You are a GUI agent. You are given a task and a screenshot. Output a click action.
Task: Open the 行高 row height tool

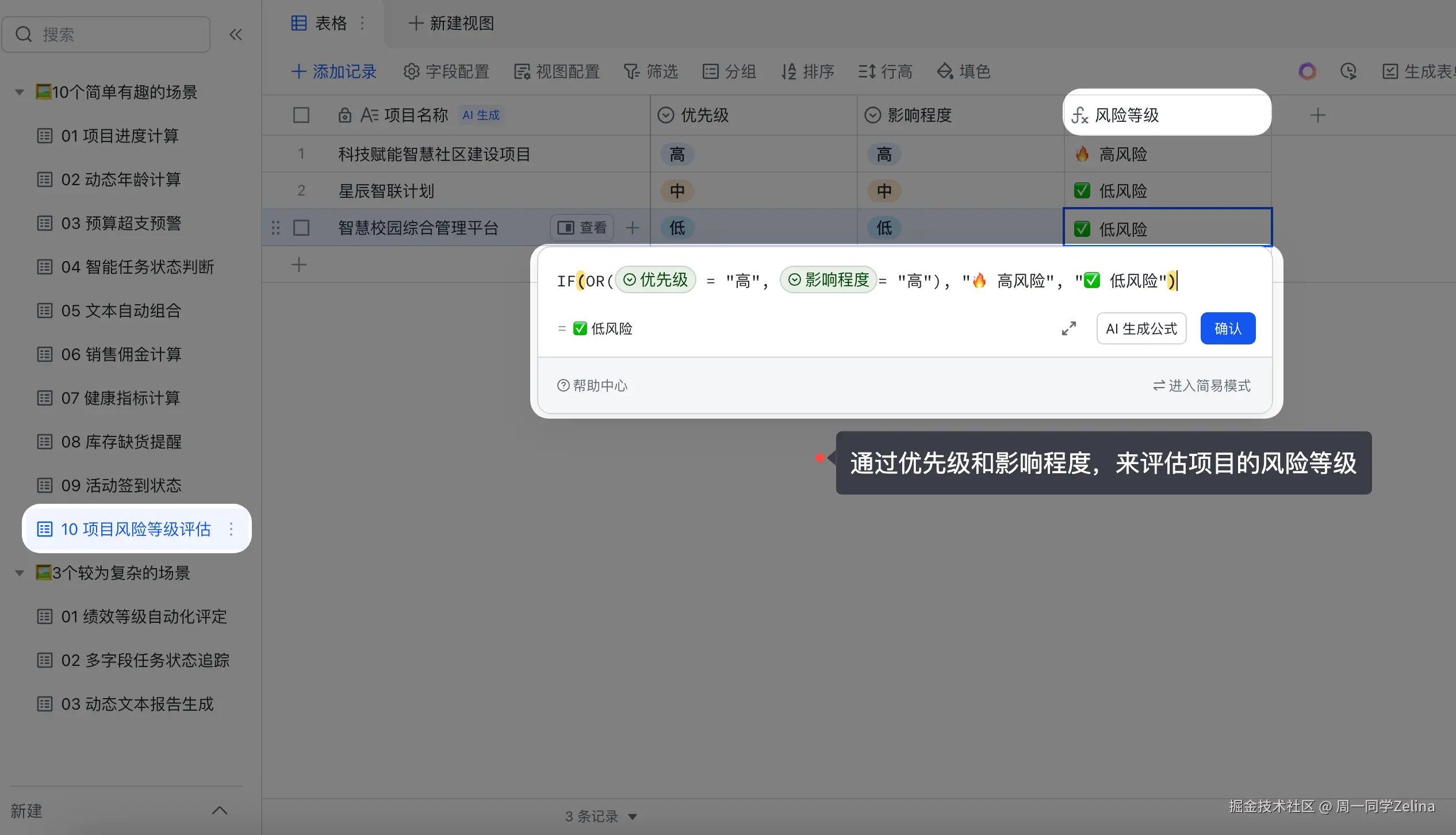[x=886, y=71]
